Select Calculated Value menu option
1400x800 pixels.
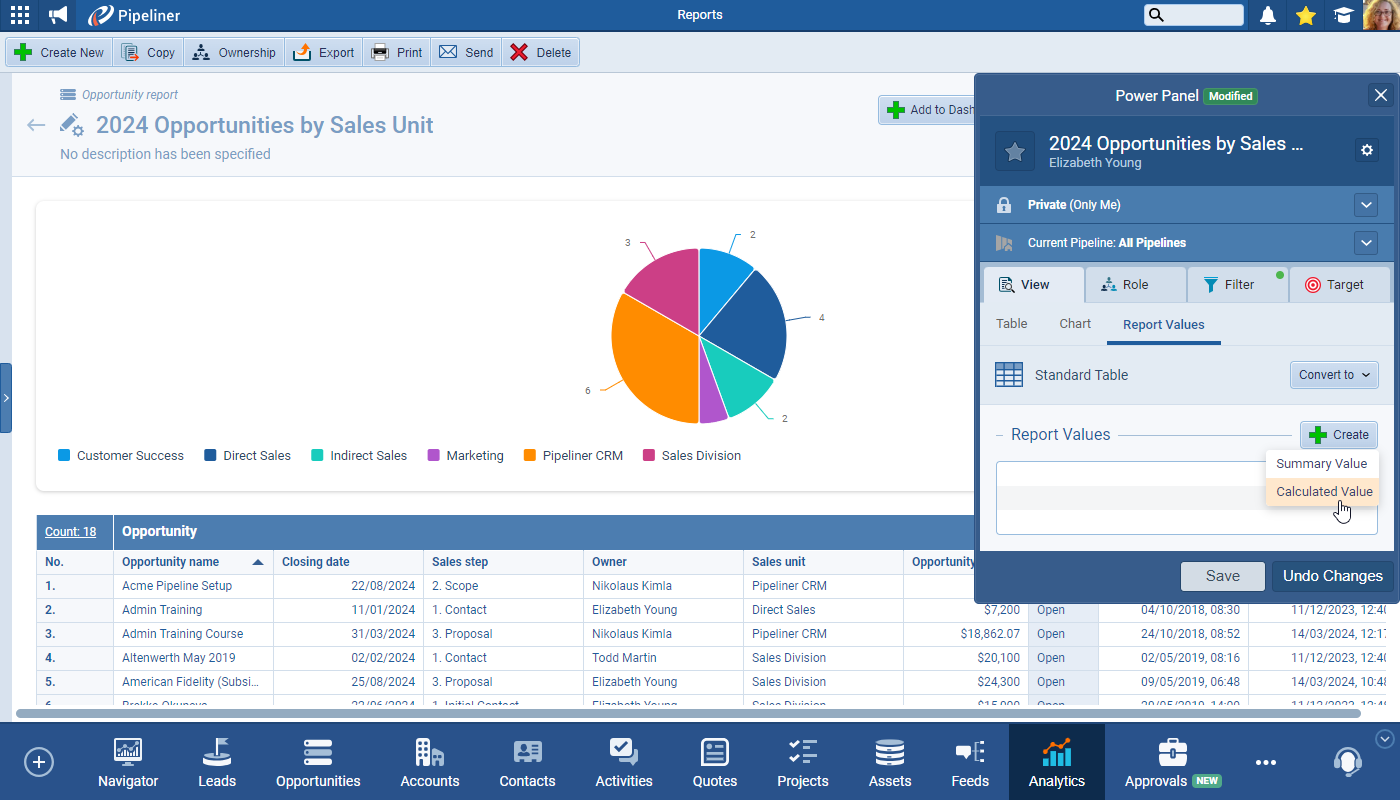1323,491
